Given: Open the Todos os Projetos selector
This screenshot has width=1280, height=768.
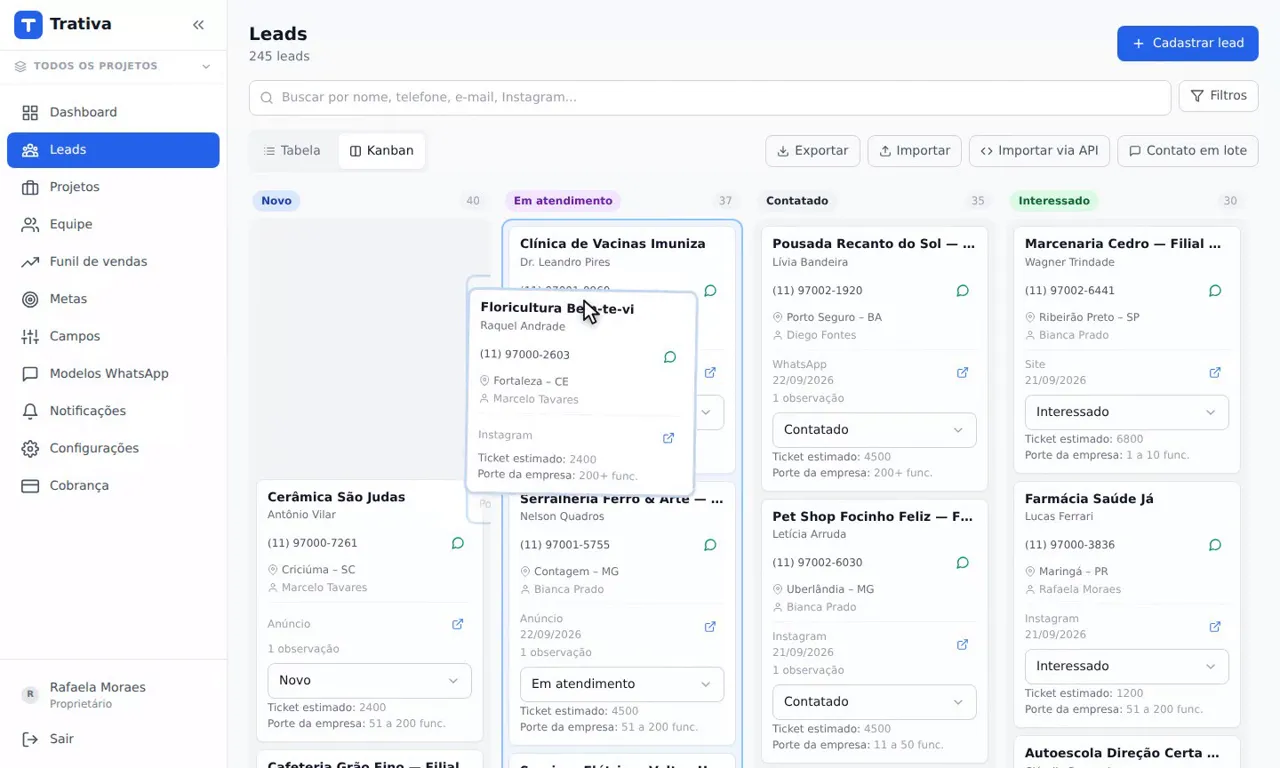Looking at the screenshot, I should (113, 66).
